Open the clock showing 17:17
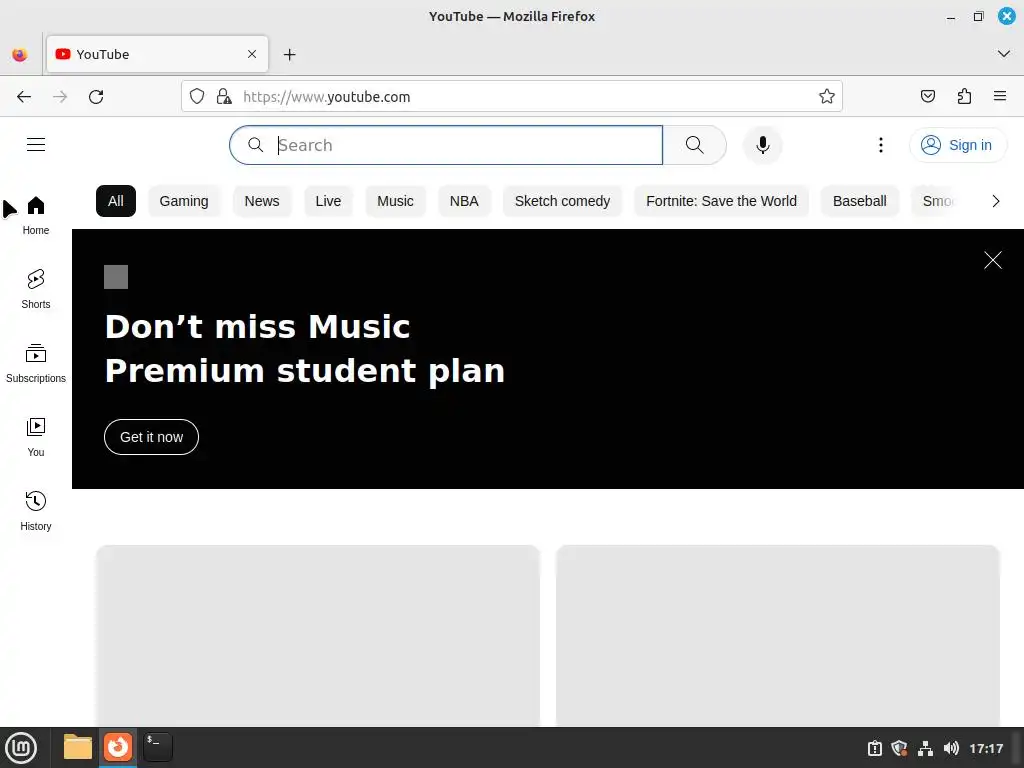Viewport: 1024px width, 768px height. click(986, 748)
